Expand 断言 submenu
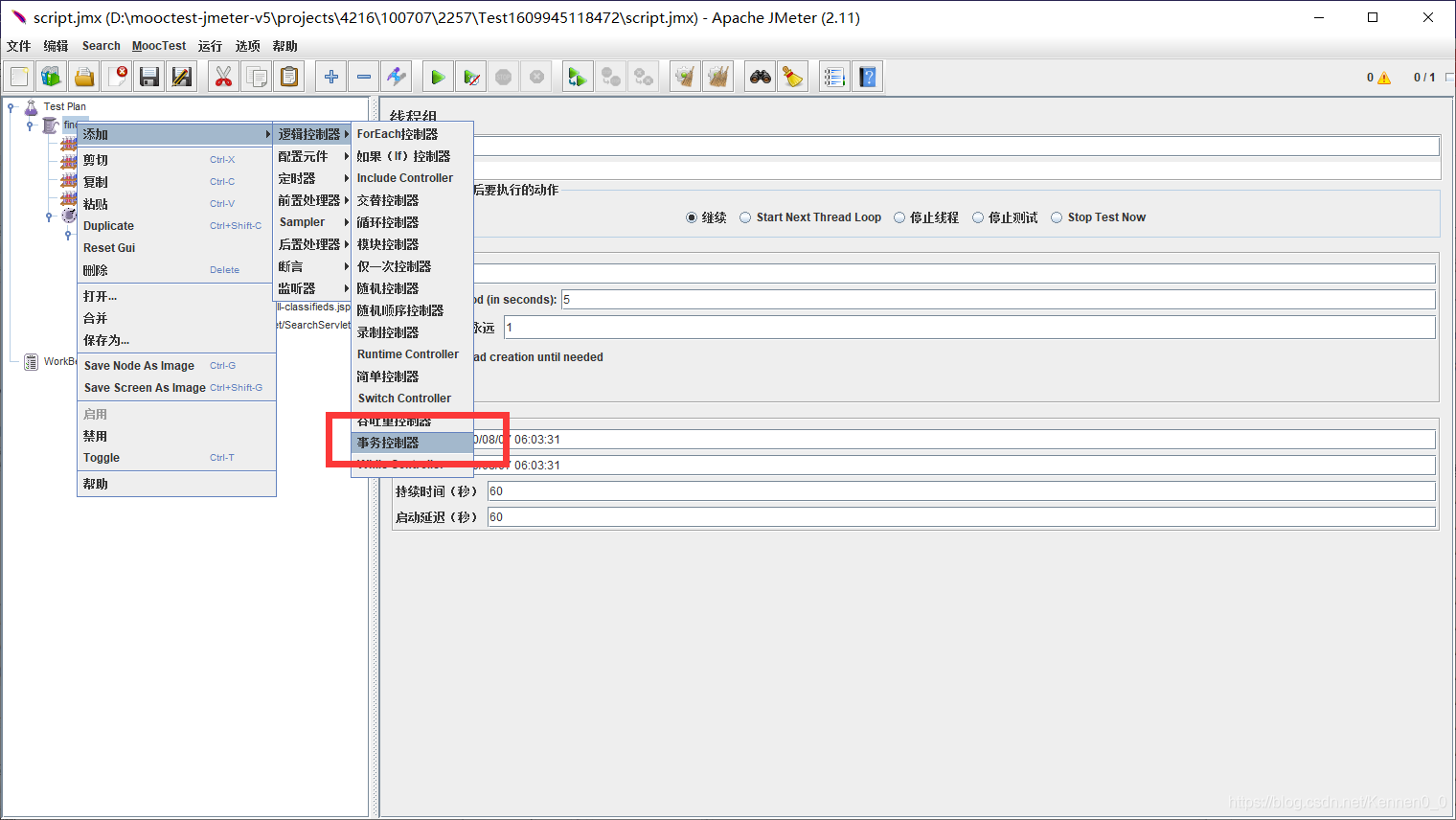This screenshot has width=1456, height=820. point(312,266)
